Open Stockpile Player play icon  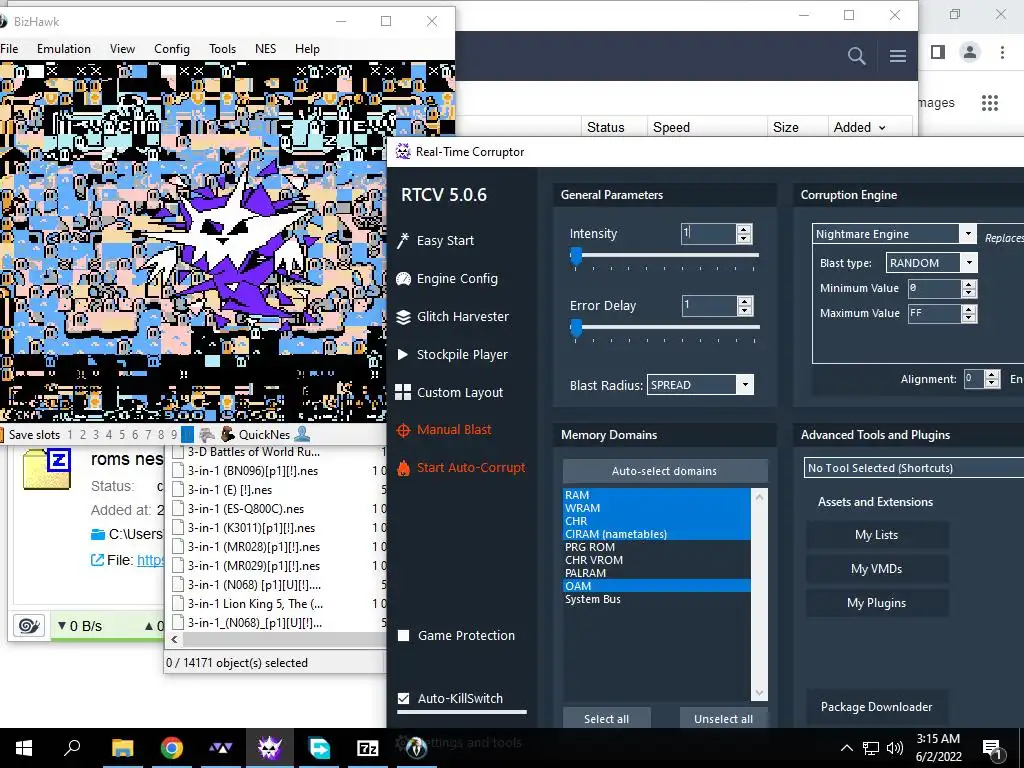click(x=403, y=355)
